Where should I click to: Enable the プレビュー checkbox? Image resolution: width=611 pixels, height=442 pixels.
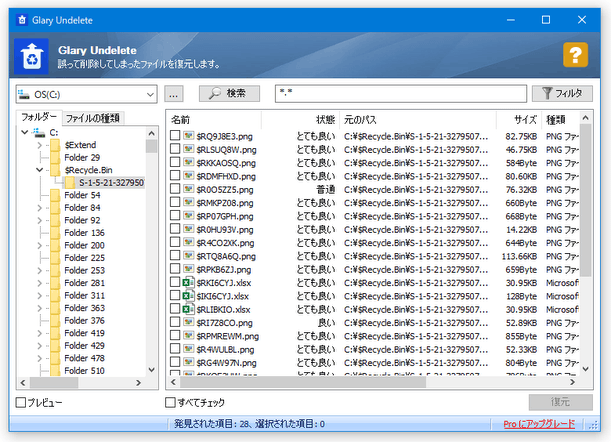[x=21, y=403]
